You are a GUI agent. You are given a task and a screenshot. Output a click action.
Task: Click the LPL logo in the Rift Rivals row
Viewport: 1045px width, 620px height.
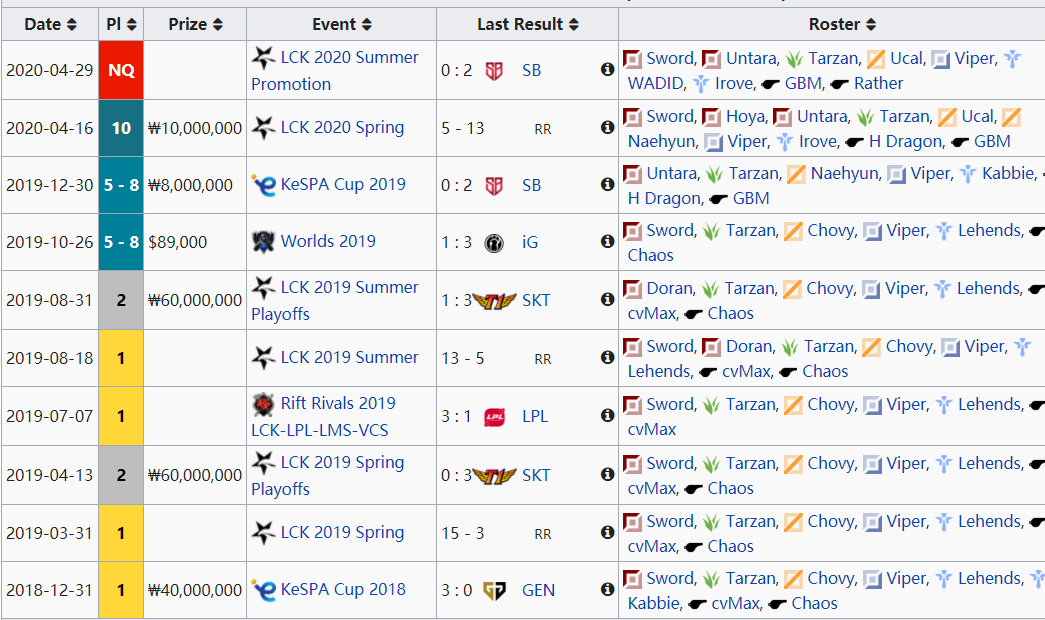click(x=494, y=416)
